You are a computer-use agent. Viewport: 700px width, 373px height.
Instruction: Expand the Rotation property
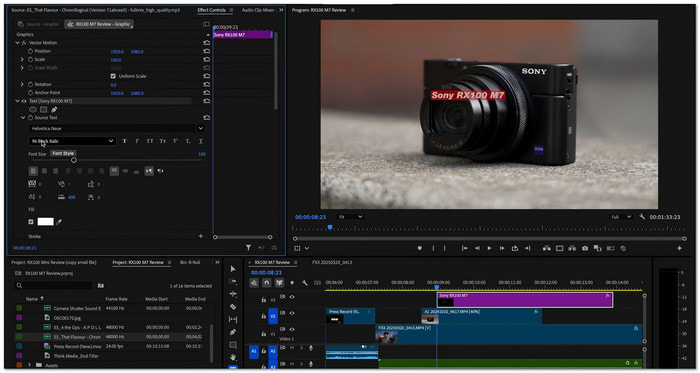pyautogui.click(x=22, y=84)
